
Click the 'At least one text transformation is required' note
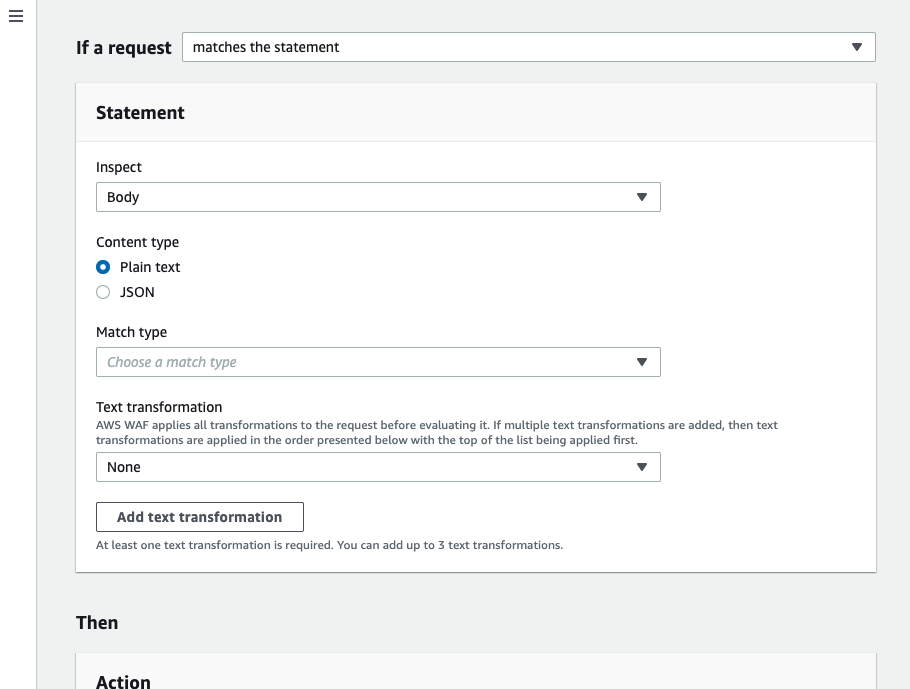(330, 545)
